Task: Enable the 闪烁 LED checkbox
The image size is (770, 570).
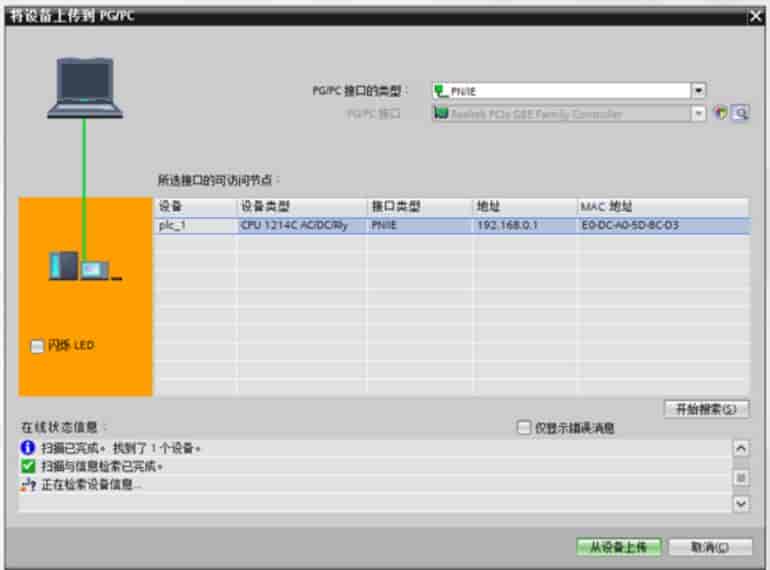Action: 37,346
